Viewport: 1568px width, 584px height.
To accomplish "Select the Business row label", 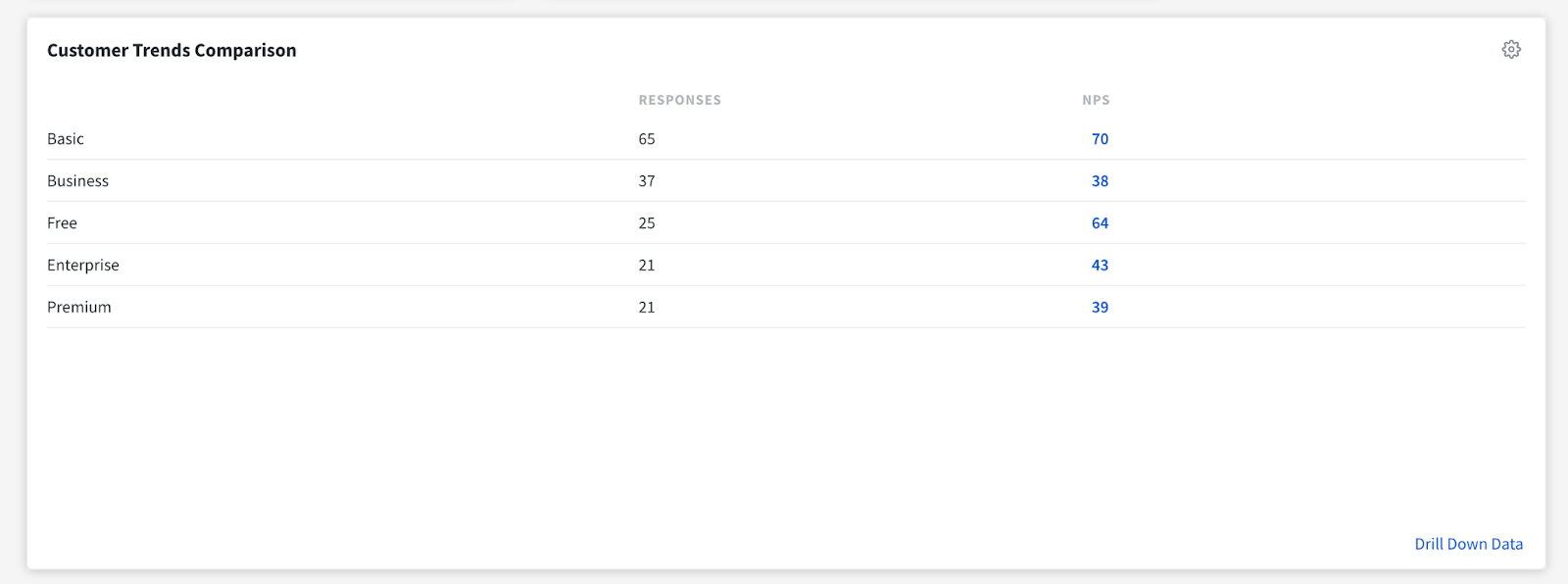I will (78, 181).
